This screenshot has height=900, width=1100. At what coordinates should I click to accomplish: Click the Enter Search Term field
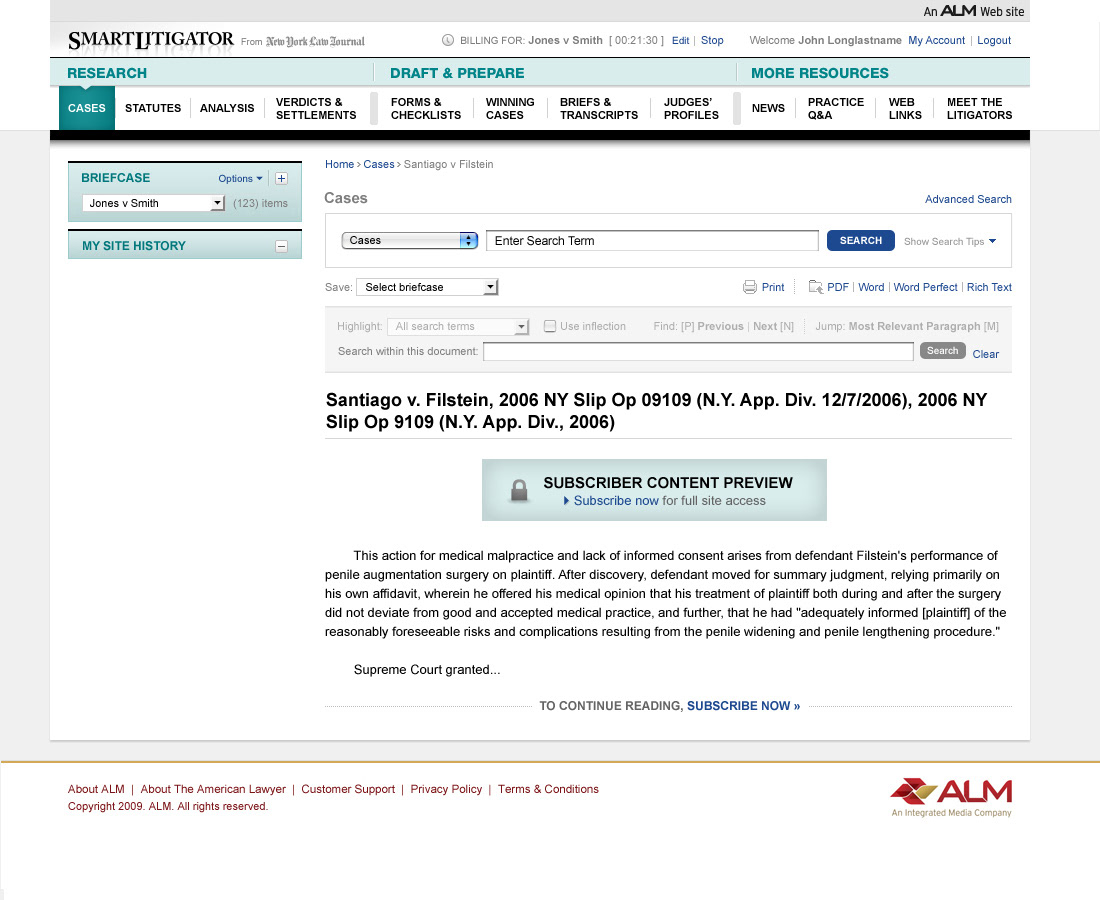point(652,240)
